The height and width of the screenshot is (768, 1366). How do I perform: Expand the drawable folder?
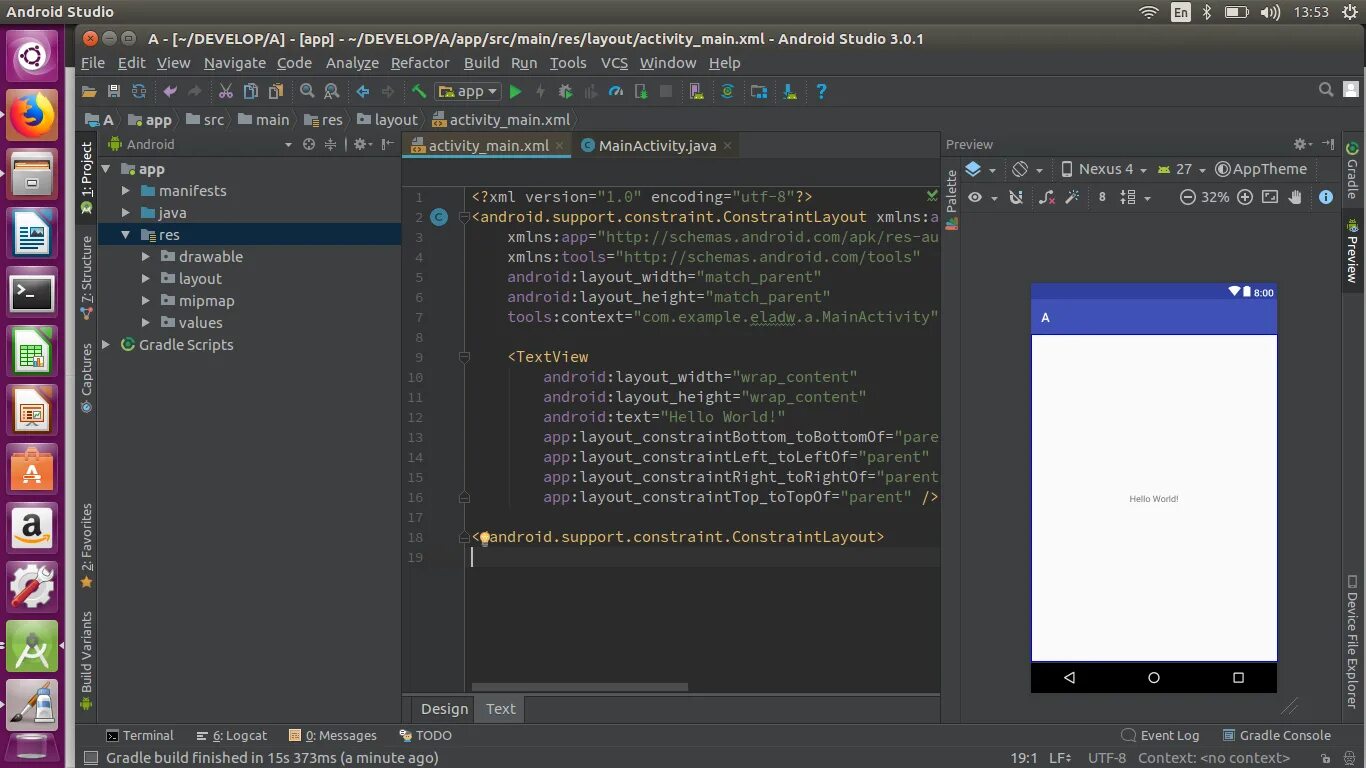[146, 257]
